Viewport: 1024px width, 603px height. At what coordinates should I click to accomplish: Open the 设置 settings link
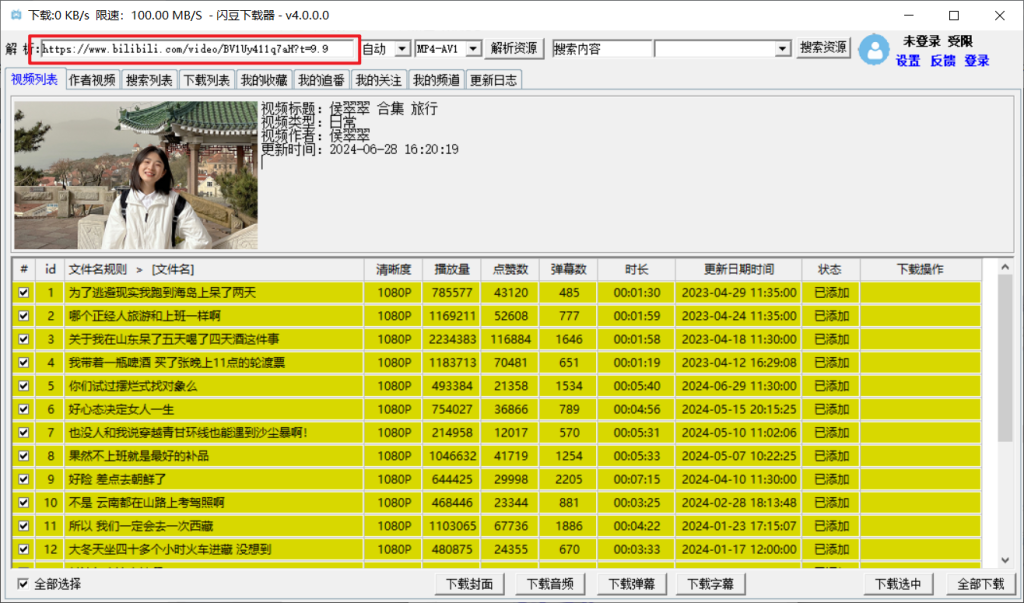click(908, 61)
